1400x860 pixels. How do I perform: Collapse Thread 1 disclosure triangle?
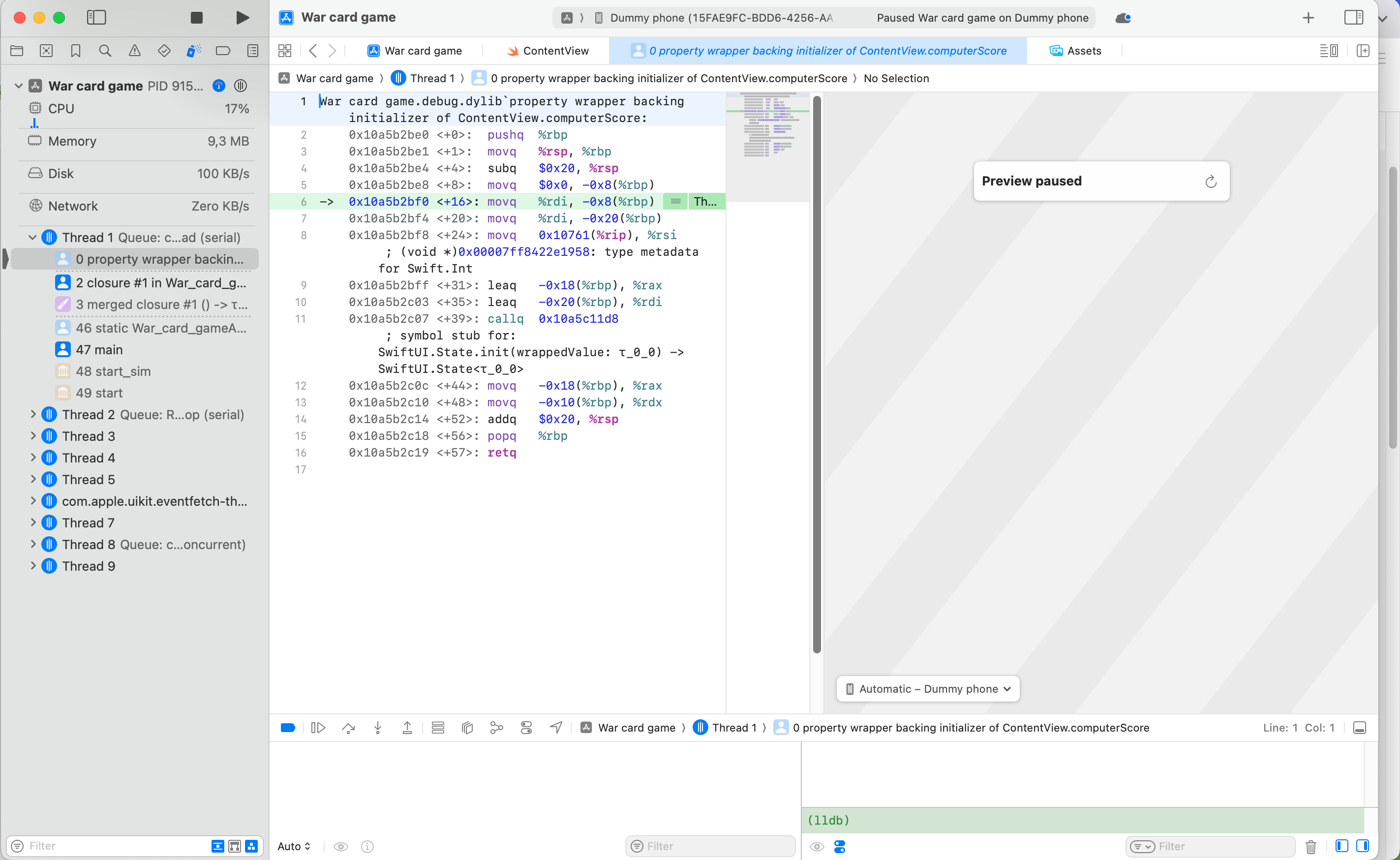click(32, 237)
